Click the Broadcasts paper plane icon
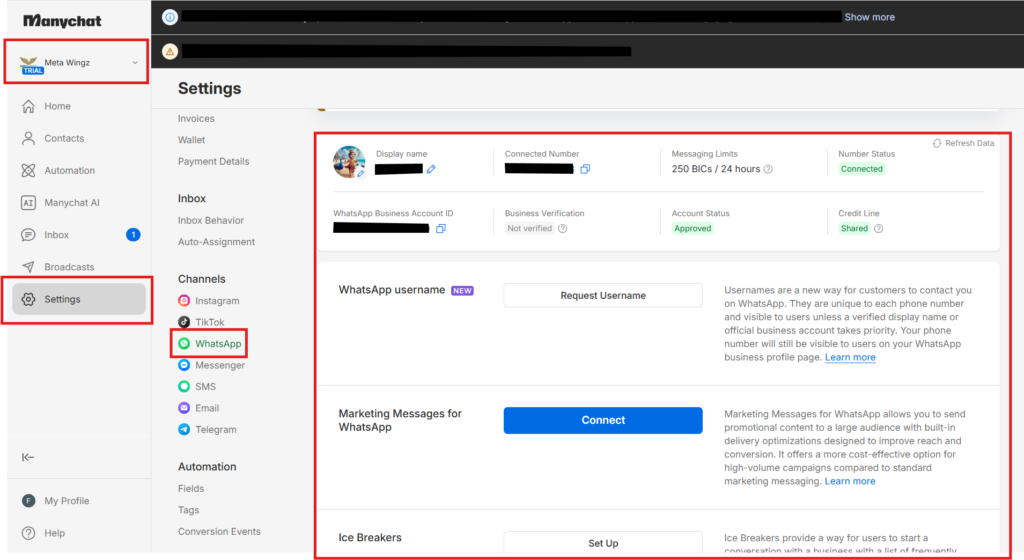The width and height of the screenshot is (1024, 560). point(28,267)
